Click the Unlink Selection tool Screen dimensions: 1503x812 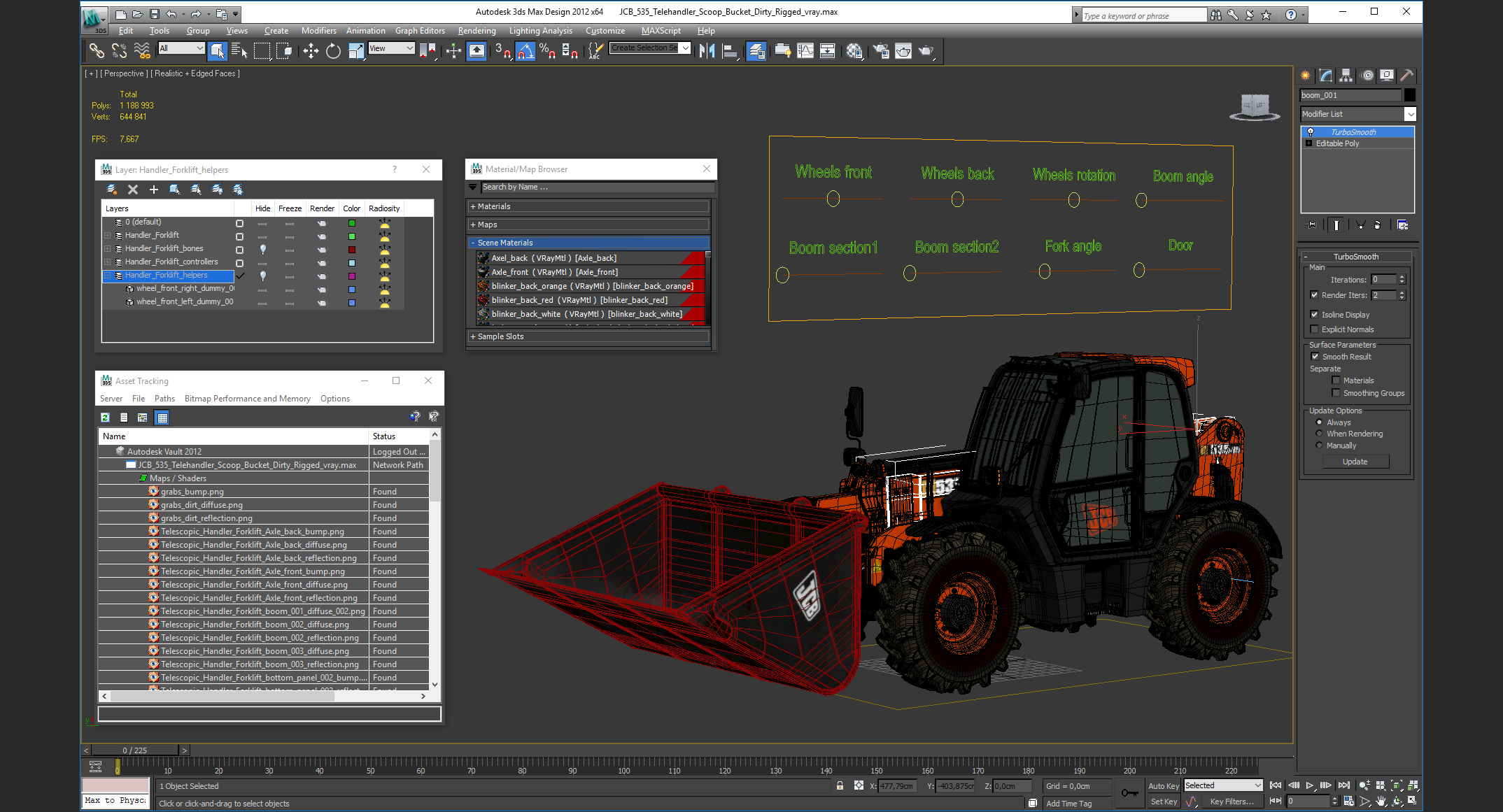click(x=120, y=50)
